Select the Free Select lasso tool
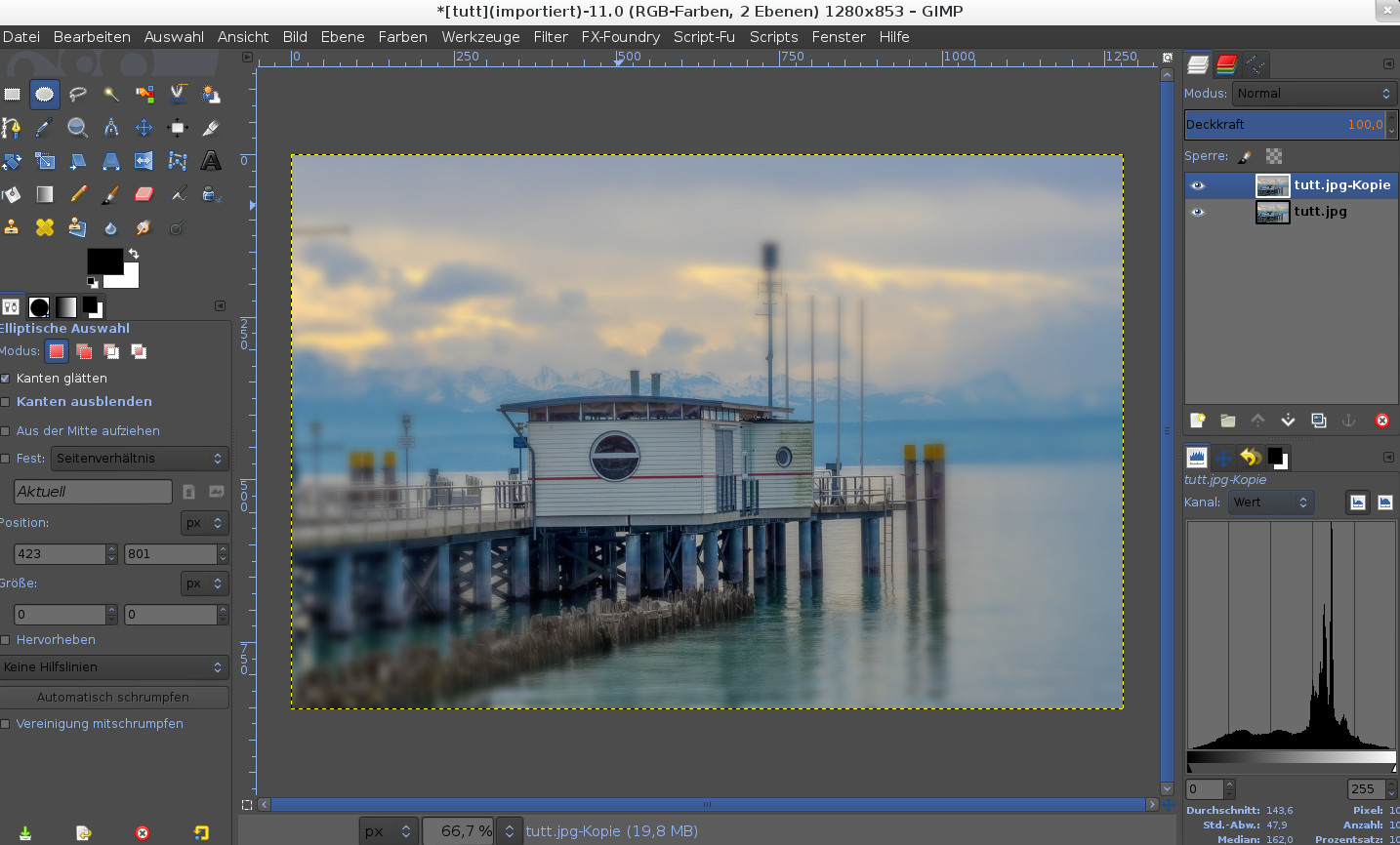 (x=78, y=95)
